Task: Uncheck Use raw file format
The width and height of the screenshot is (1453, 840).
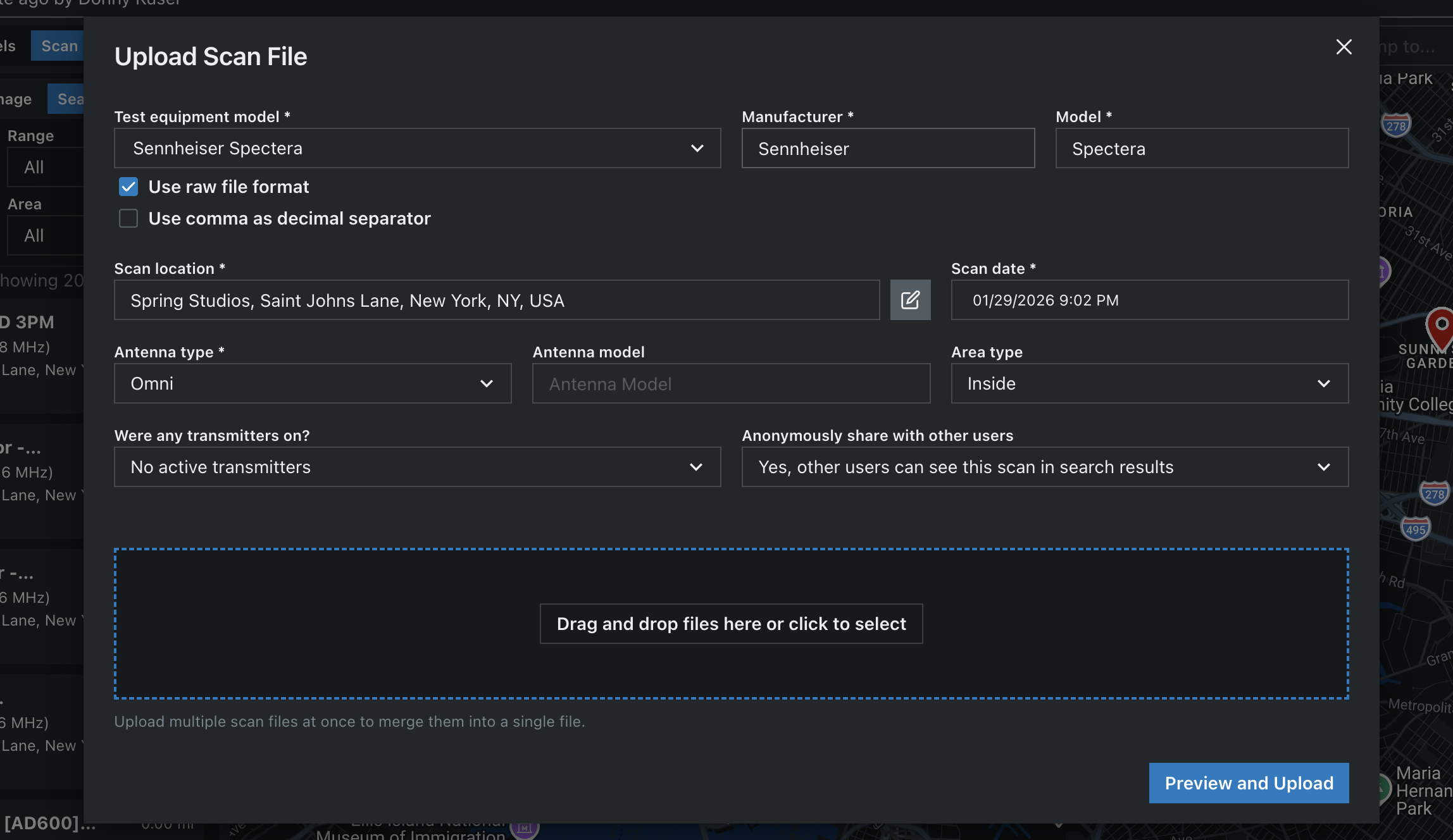Action: click(x=128, y=187)
